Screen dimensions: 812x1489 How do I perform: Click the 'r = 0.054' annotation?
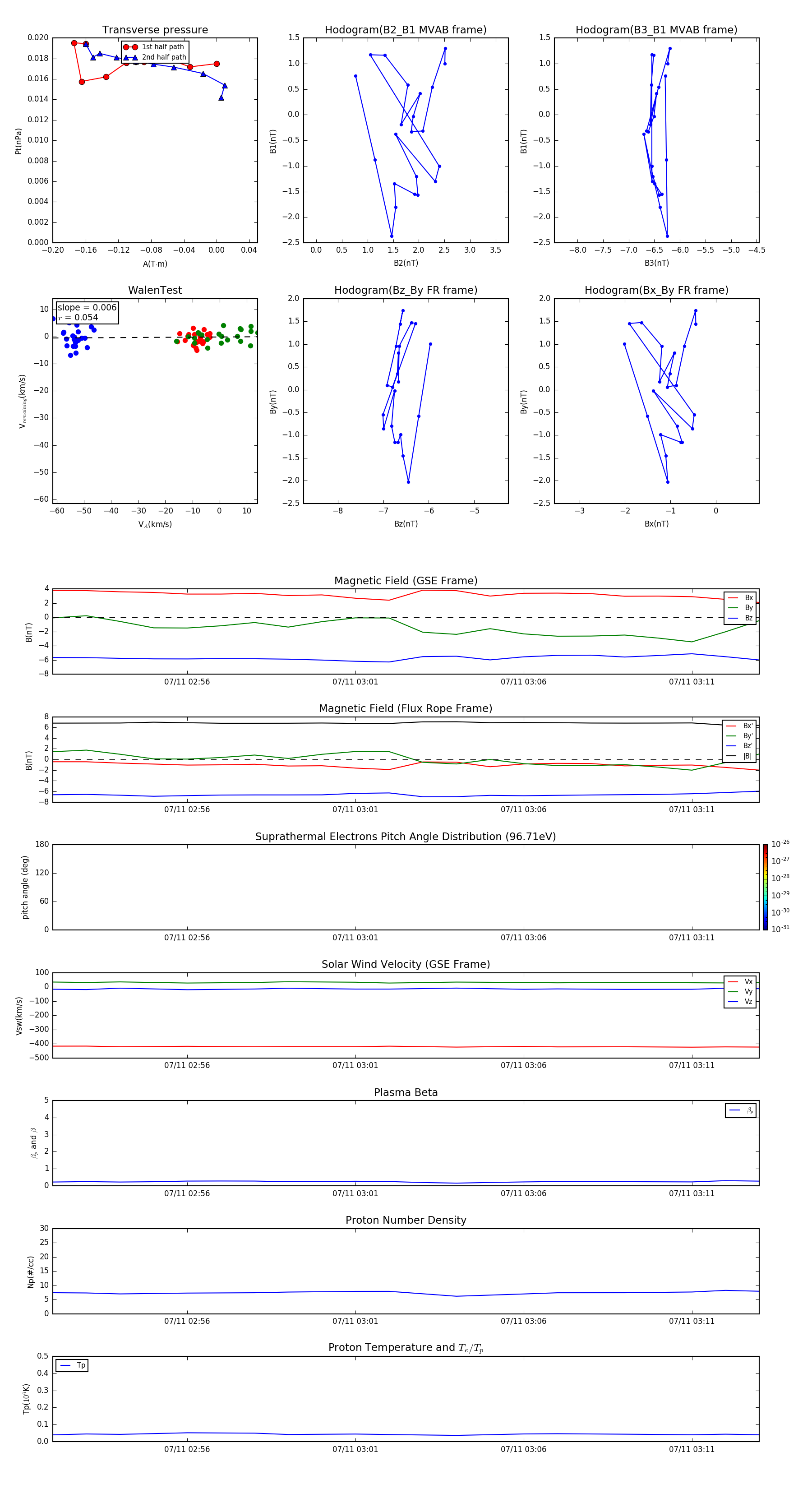point(78,317)
